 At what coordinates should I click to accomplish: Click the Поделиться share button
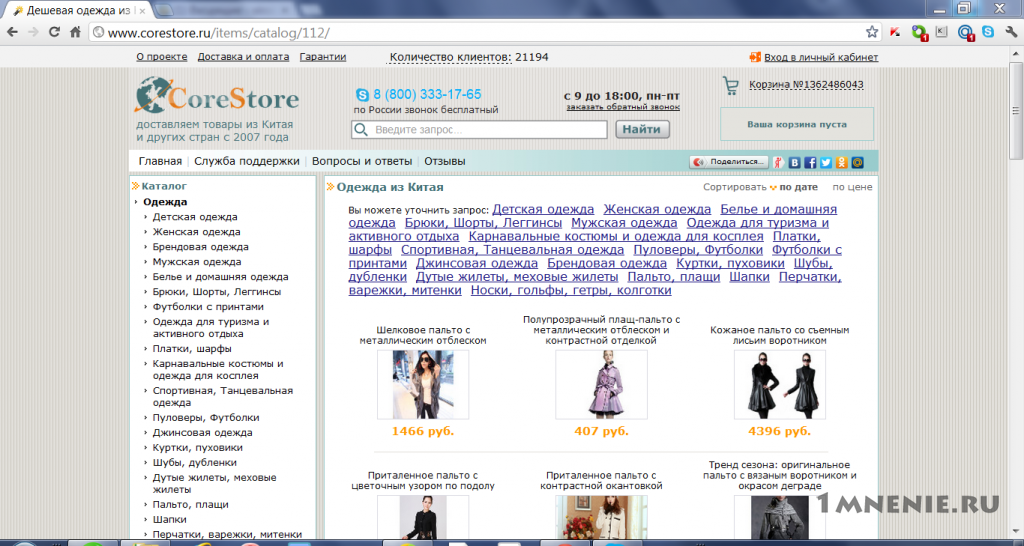coord(729,162)
